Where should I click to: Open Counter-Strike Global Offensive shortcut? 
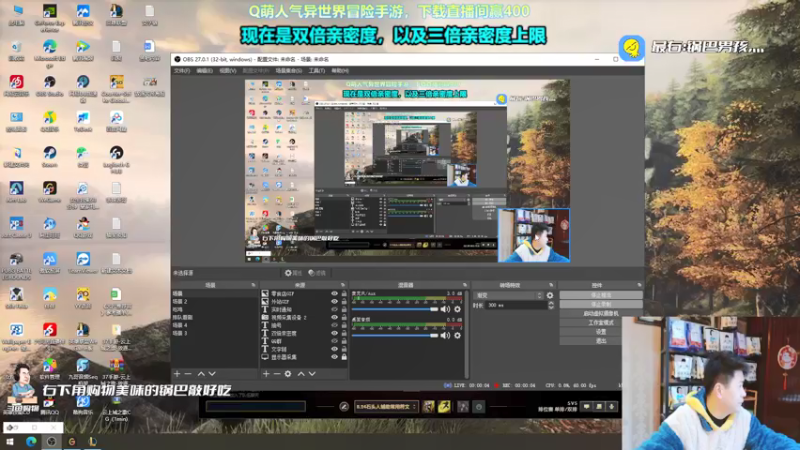coord(116,88)
